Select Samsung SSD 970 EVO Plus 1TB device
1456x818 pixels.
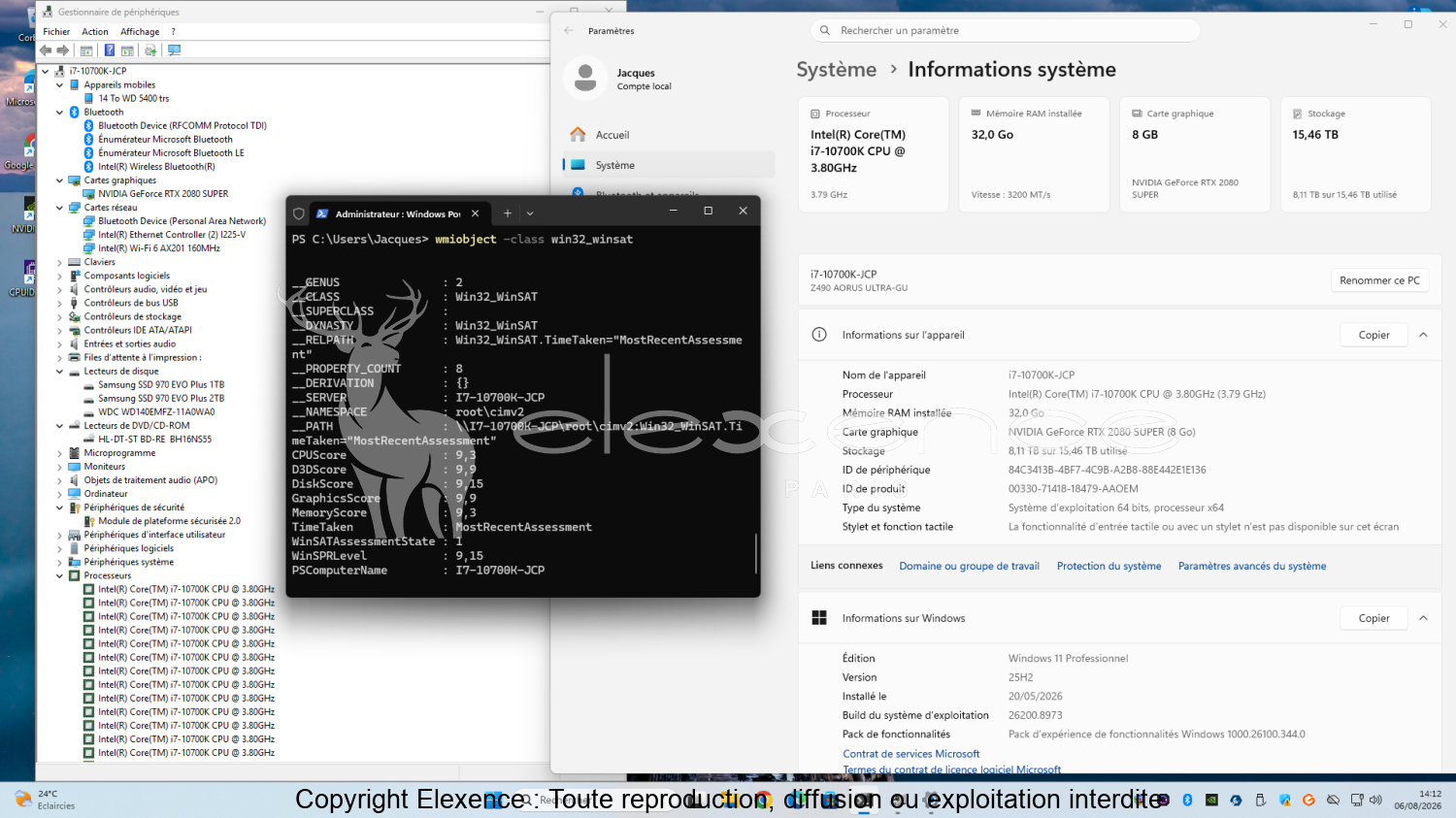[x=161, y=385]
